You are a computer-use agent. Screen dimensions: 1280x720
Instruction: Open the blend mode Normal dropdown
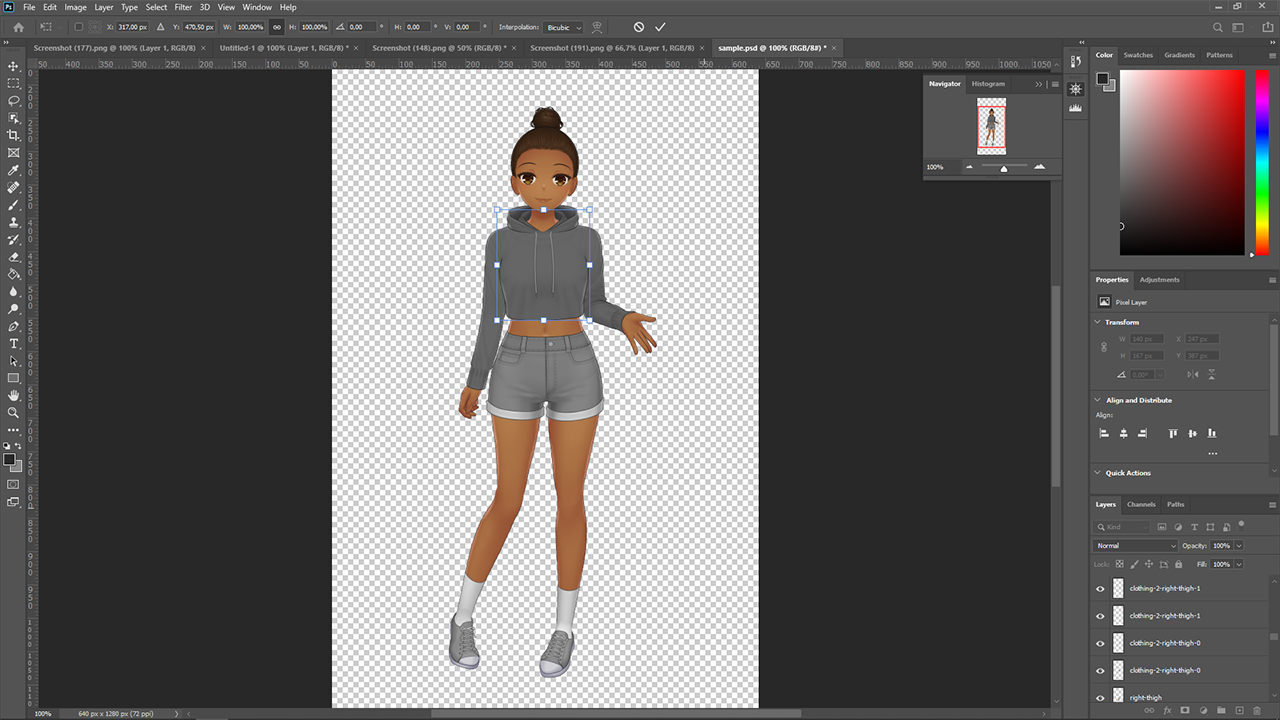[1135, 546]
